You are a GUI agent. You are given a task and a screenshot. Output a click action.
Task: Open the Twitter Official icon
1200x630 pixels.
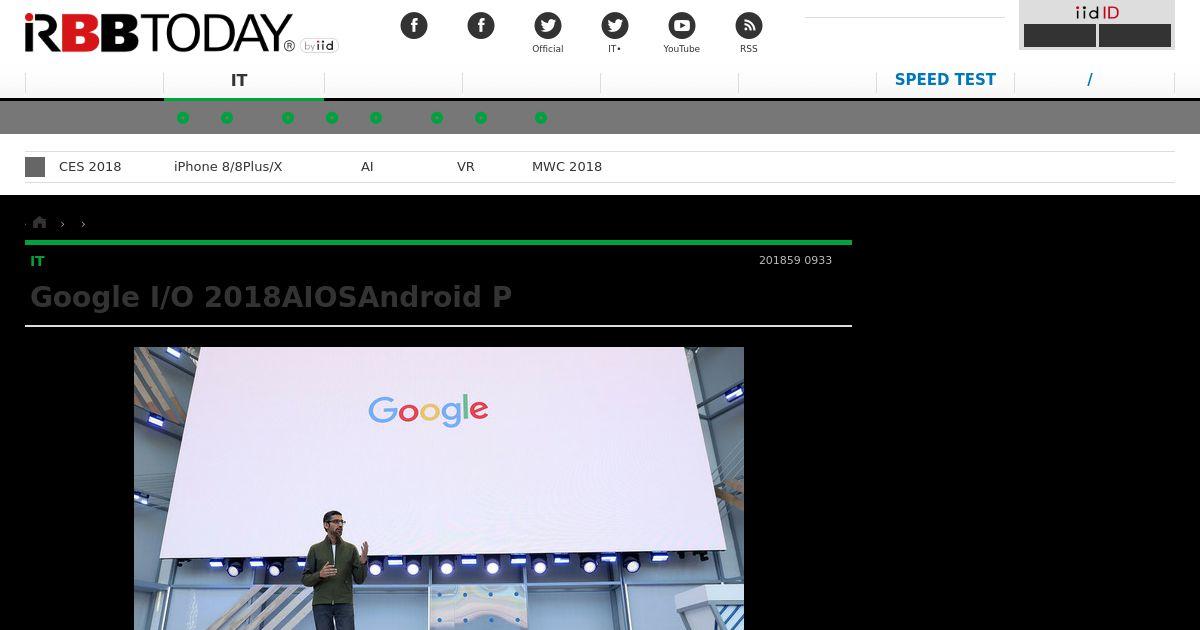(x=548, y=26)
